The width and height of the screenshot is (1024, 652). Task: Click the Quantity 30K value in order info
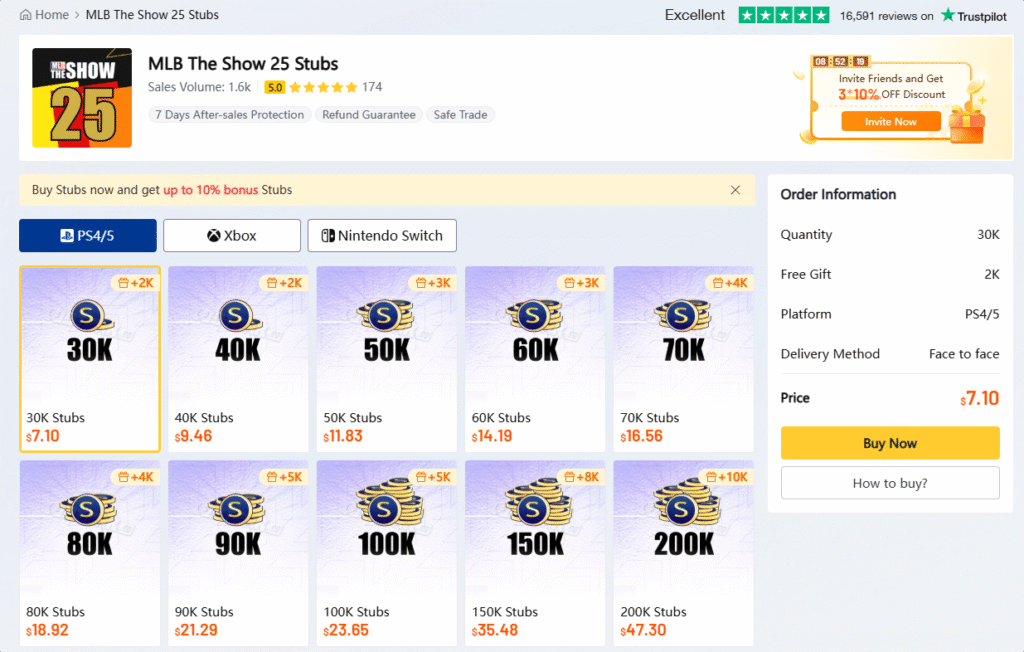(x=988, y=235)
